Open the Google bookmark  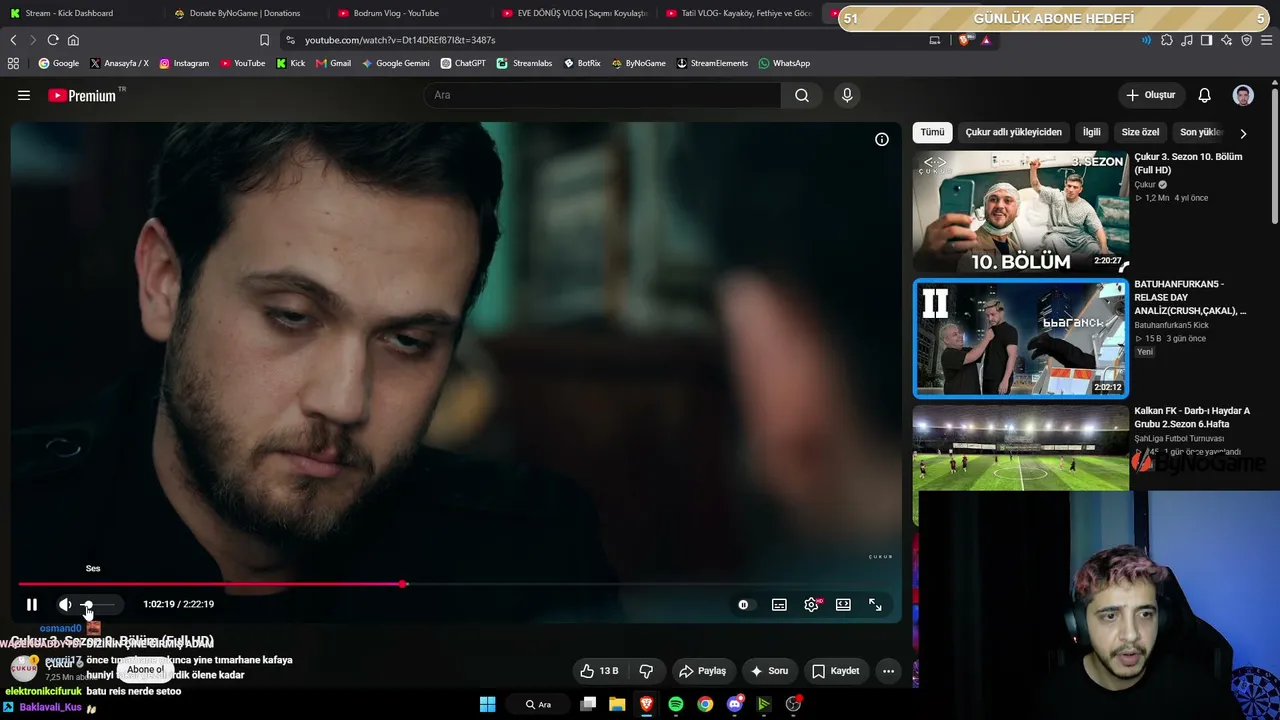point(59,63)
